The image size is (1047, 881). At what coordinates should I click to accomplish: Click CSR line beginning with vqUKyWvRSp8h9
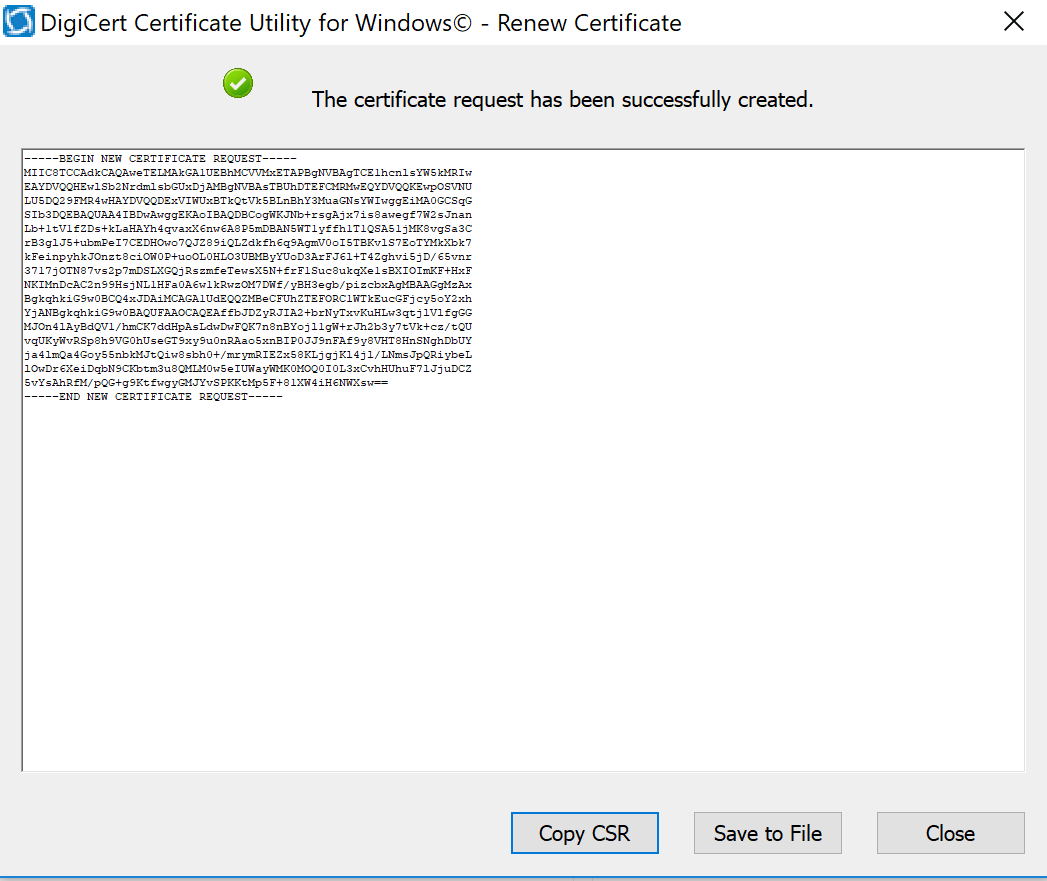[x=247, y=341]
